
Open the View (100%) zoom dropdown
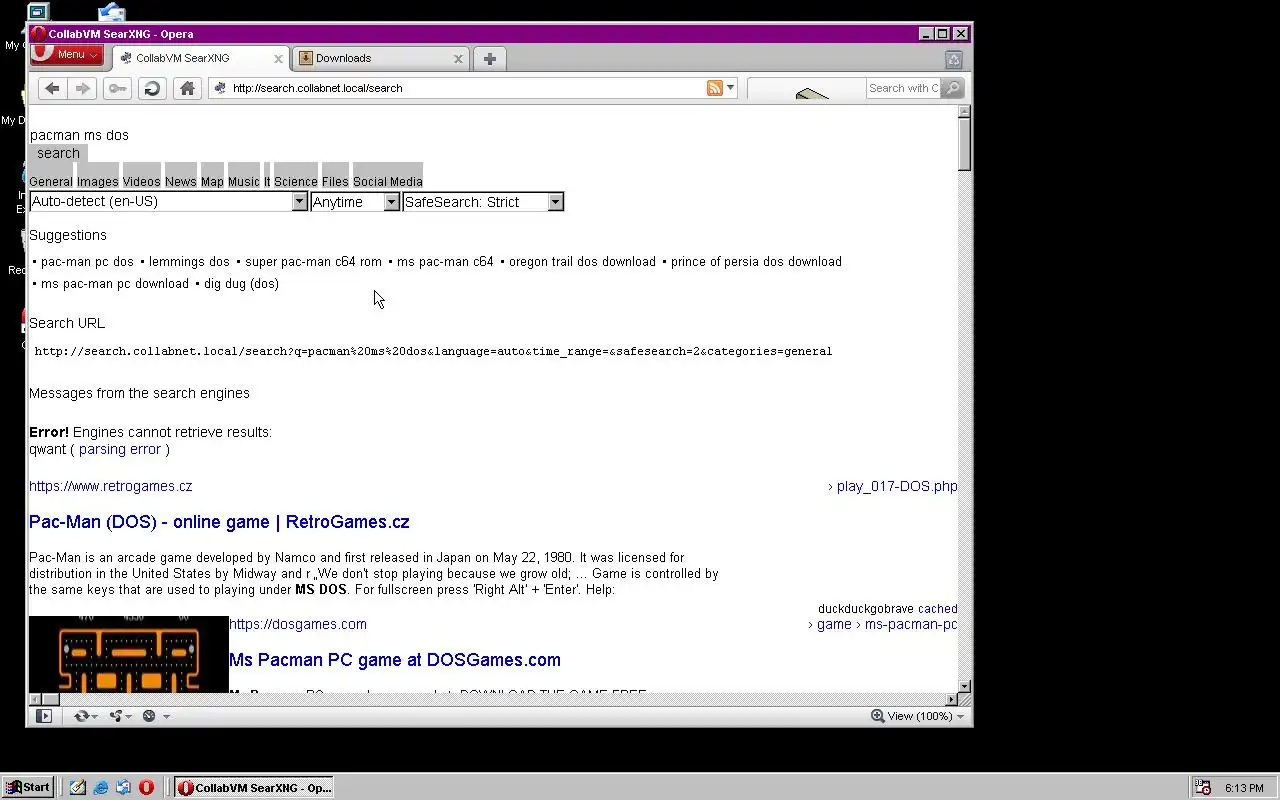(918, 716)
